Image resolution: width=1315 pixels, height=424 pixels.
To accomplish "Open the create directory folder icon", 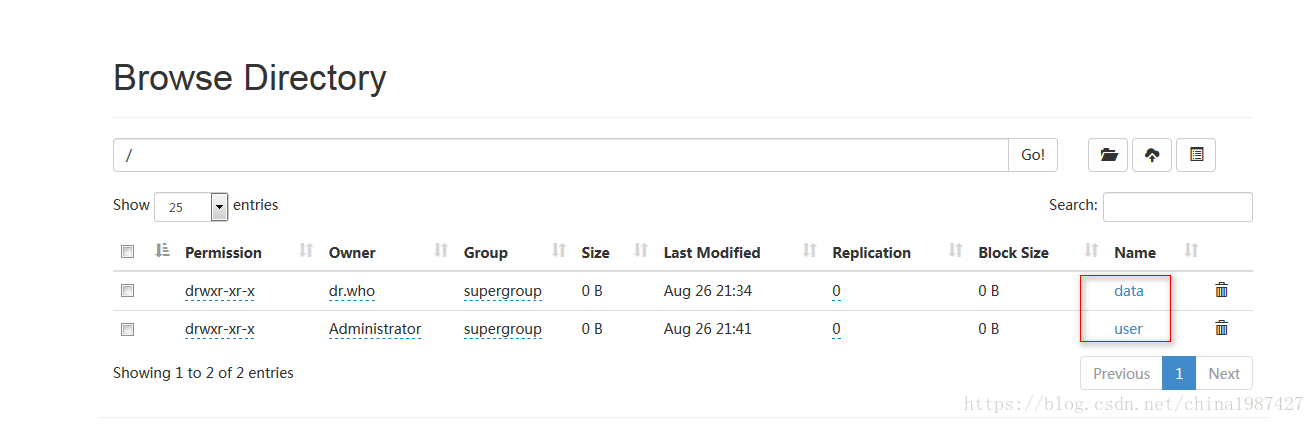I will point(1108,155).
